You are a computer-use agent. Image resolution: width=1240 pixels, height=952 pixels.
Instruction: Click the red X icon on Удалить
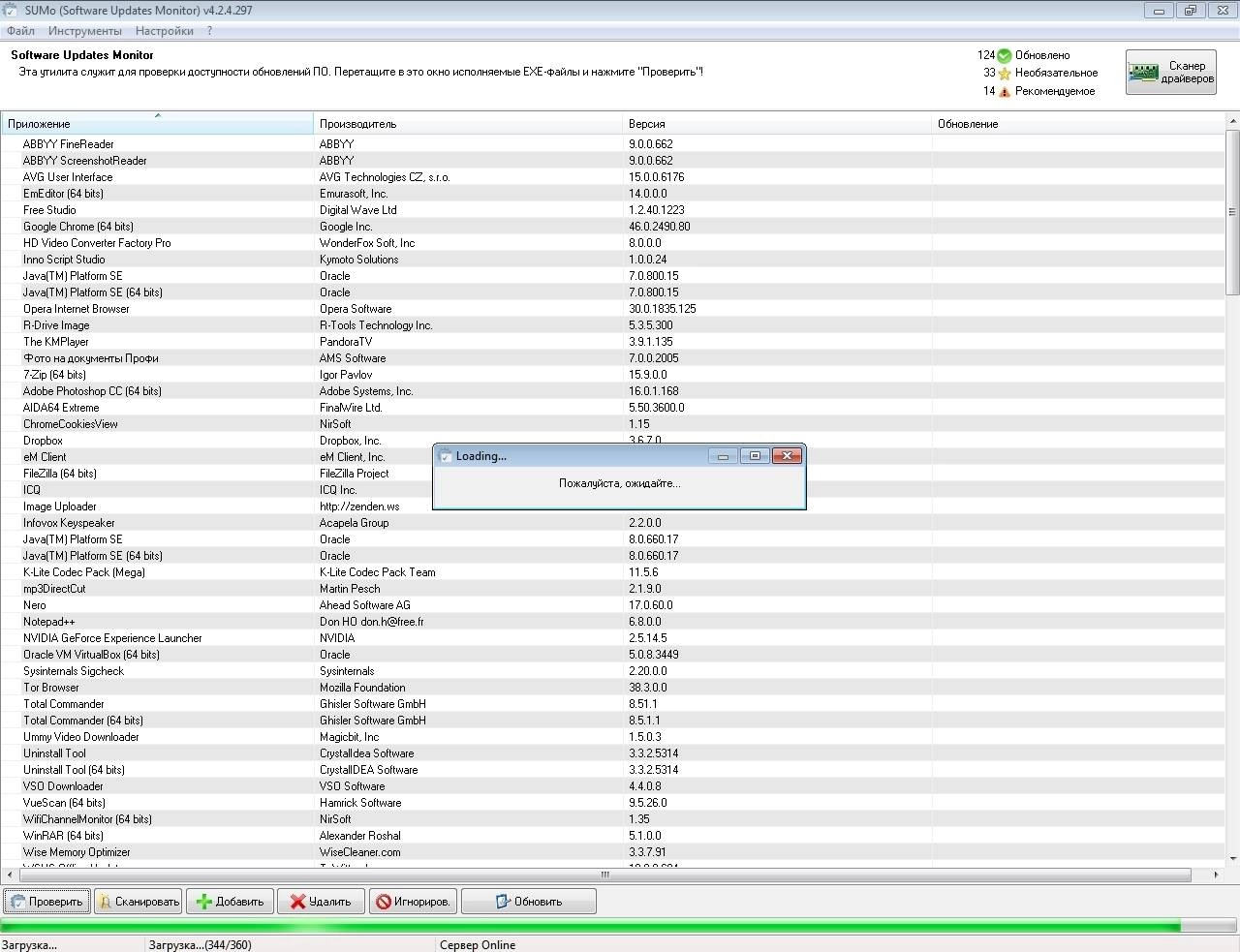(x=297, y=902)
